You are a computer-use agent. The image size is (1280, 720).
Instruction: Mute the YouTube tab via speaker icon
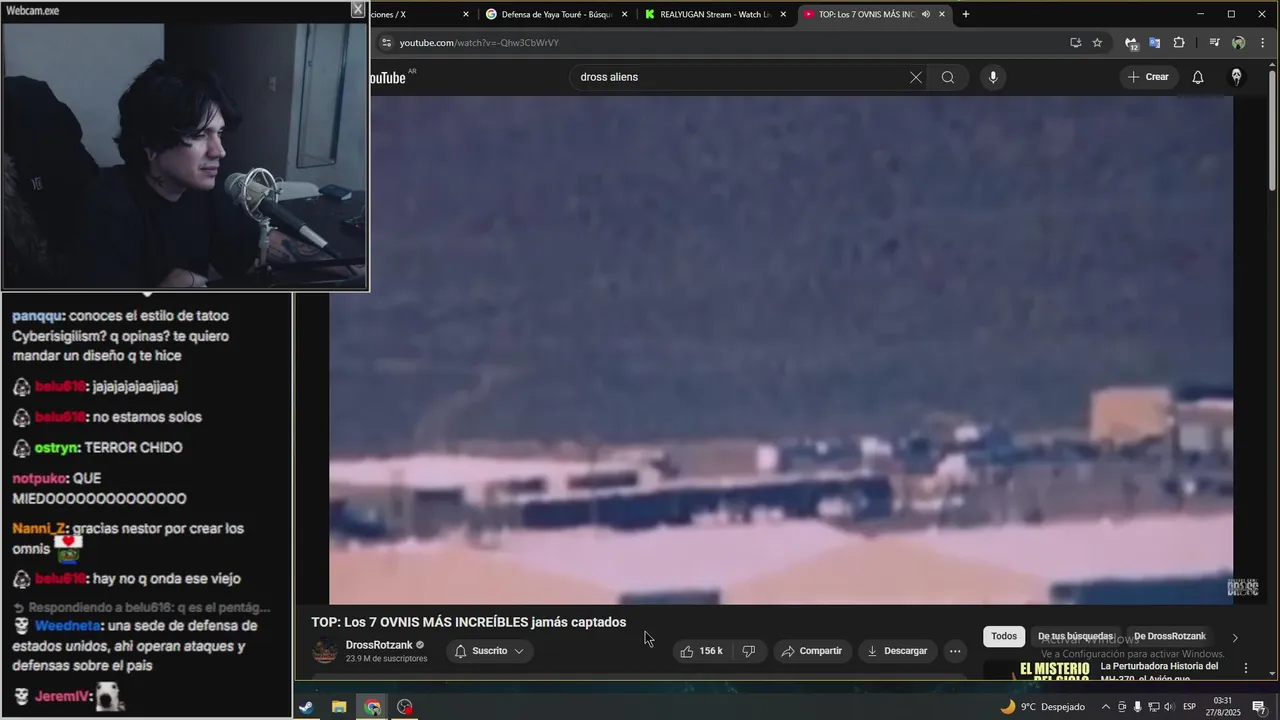(926, 14)
